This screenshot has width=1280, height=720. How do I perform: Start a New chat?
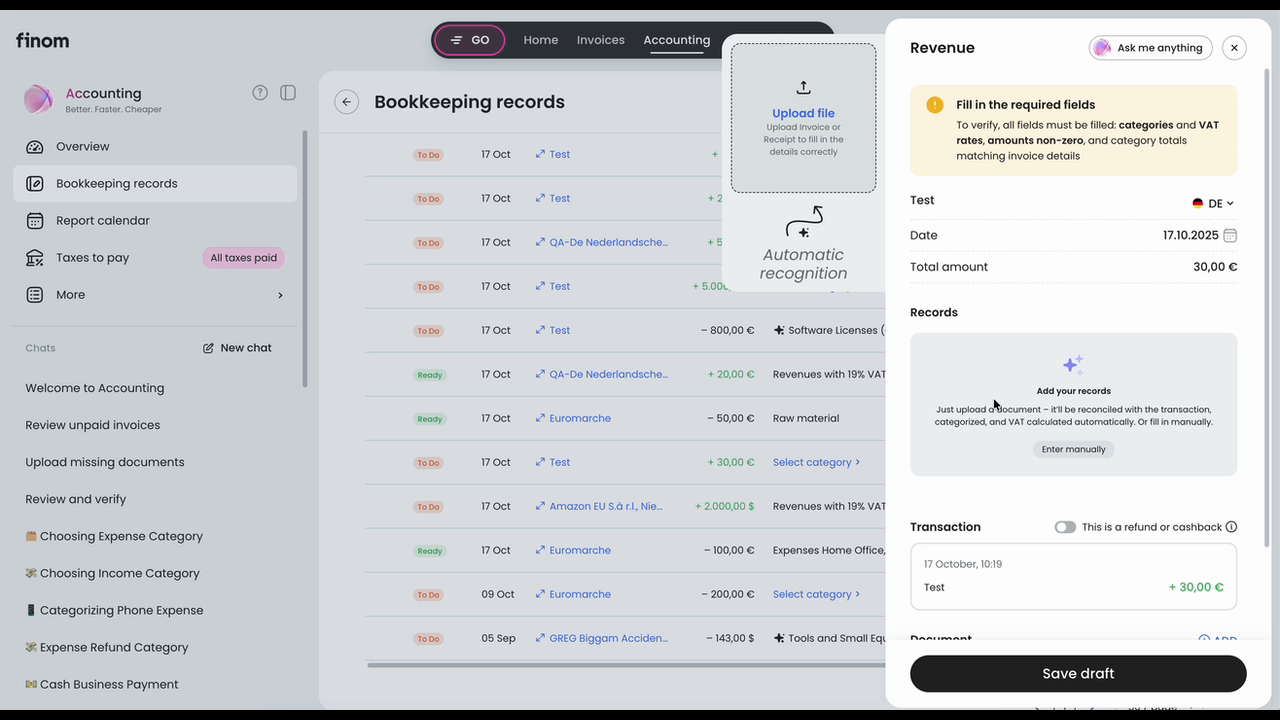coord(237,348)
